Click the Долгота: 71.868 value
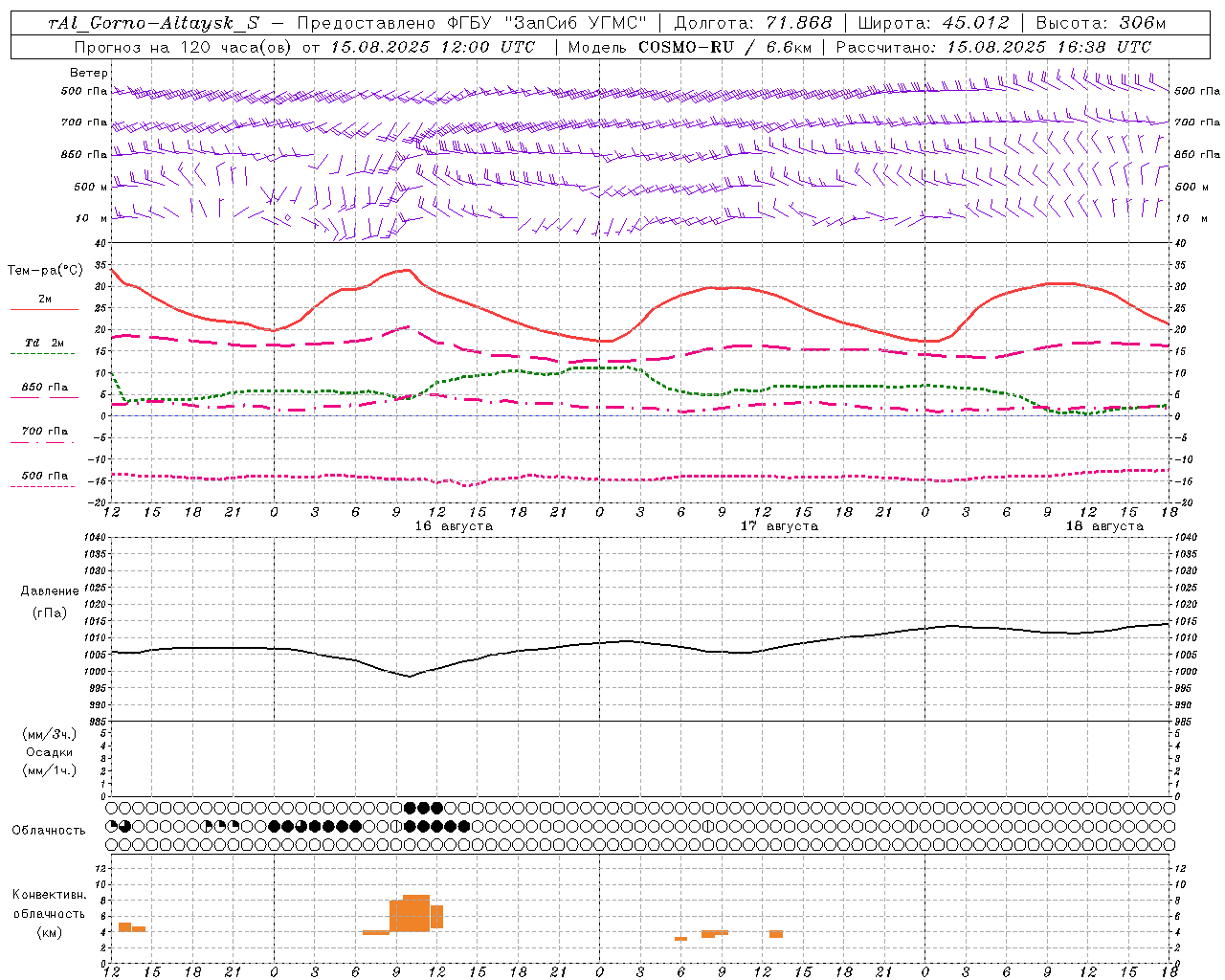1225x980 pixels. pyautogui.click(x=753, y=23)
